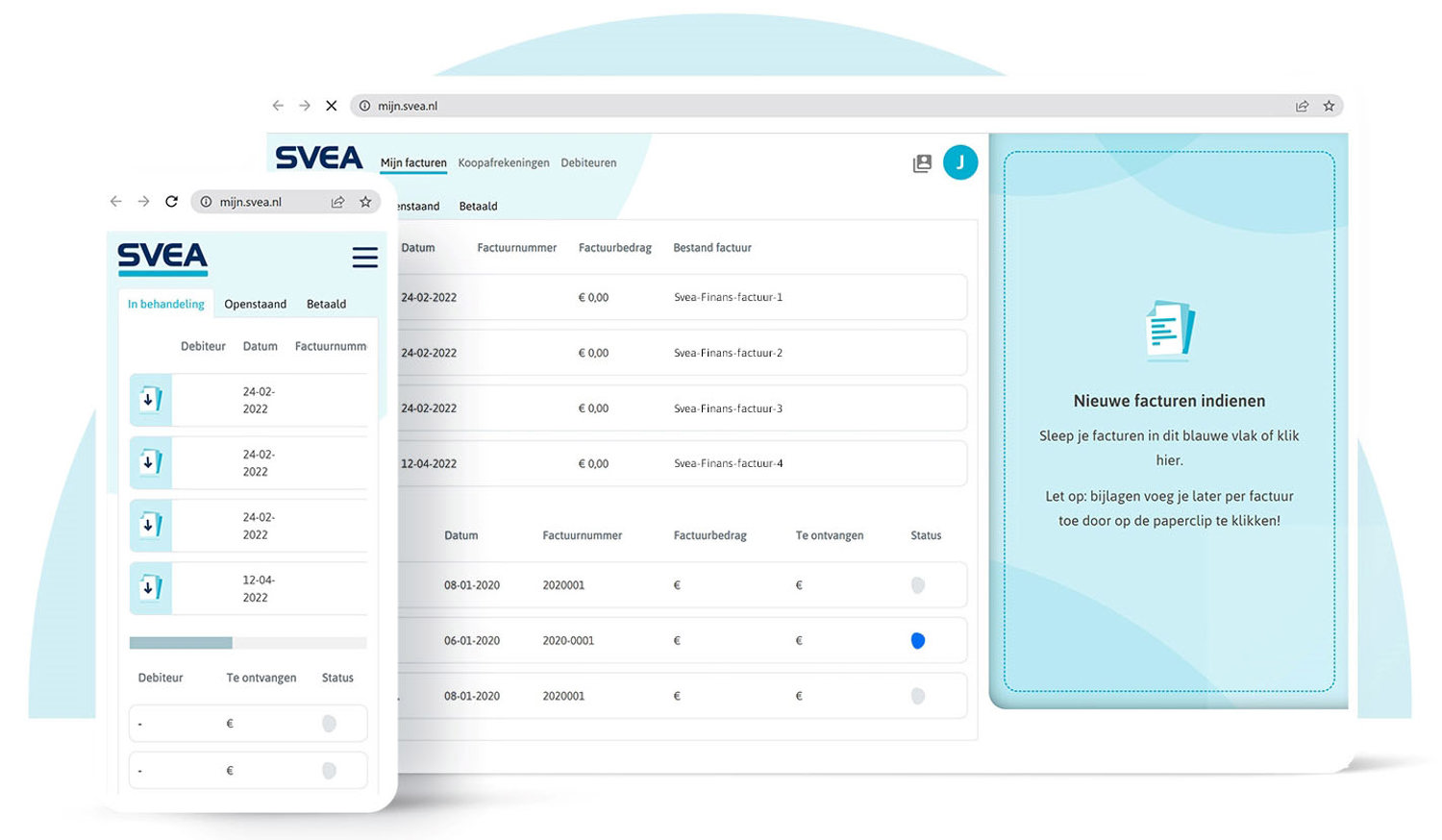Bookmark star in desktop browser address bar
The height and width of the screenshot is (840, 1442).
(1329, 106)
